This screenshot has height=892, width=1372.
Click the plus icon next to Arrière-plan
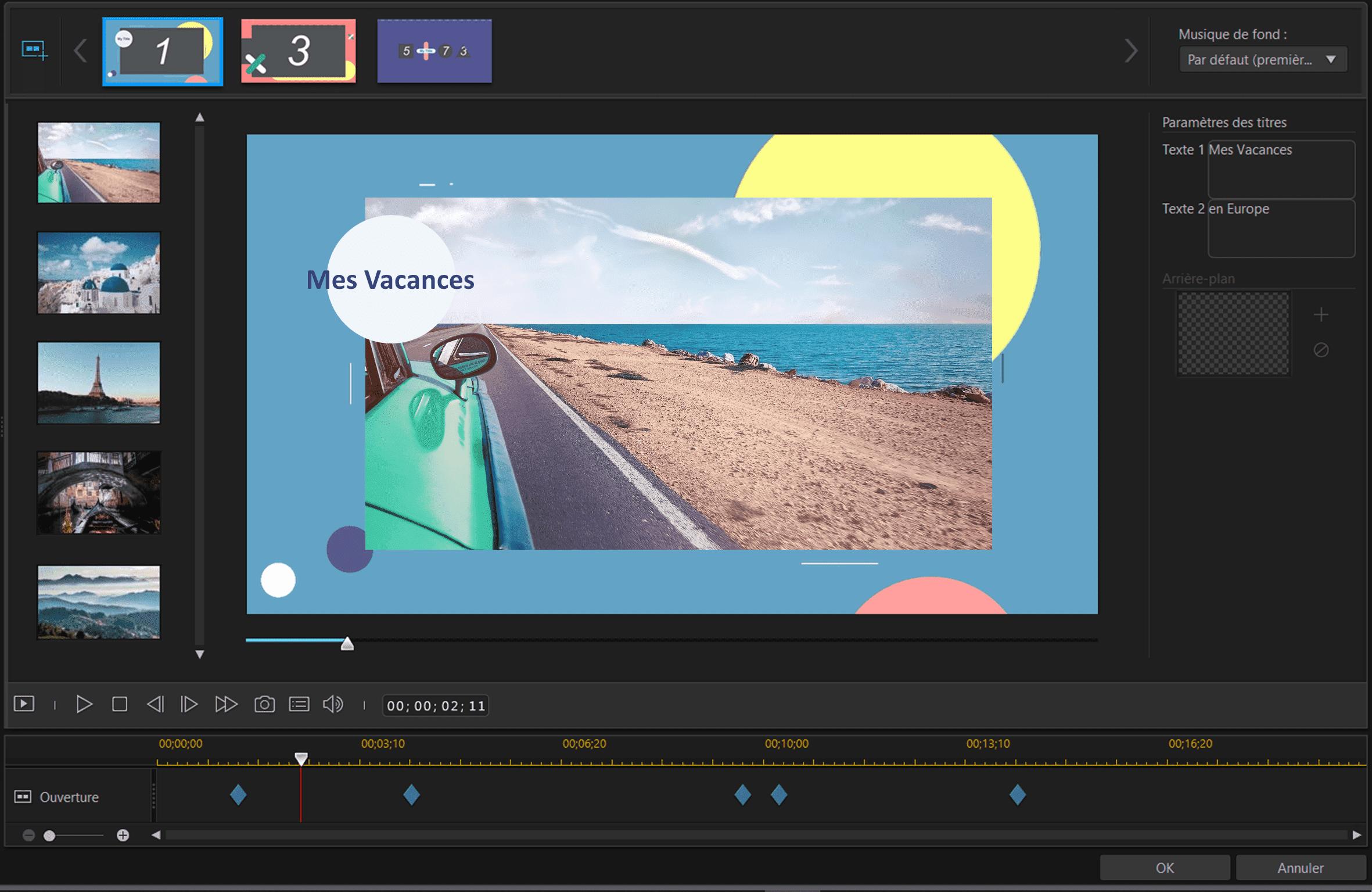point(1321,314)
